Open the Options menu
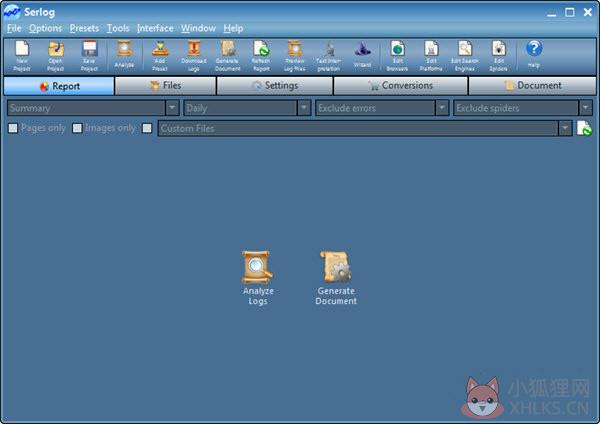 point(46,28)
